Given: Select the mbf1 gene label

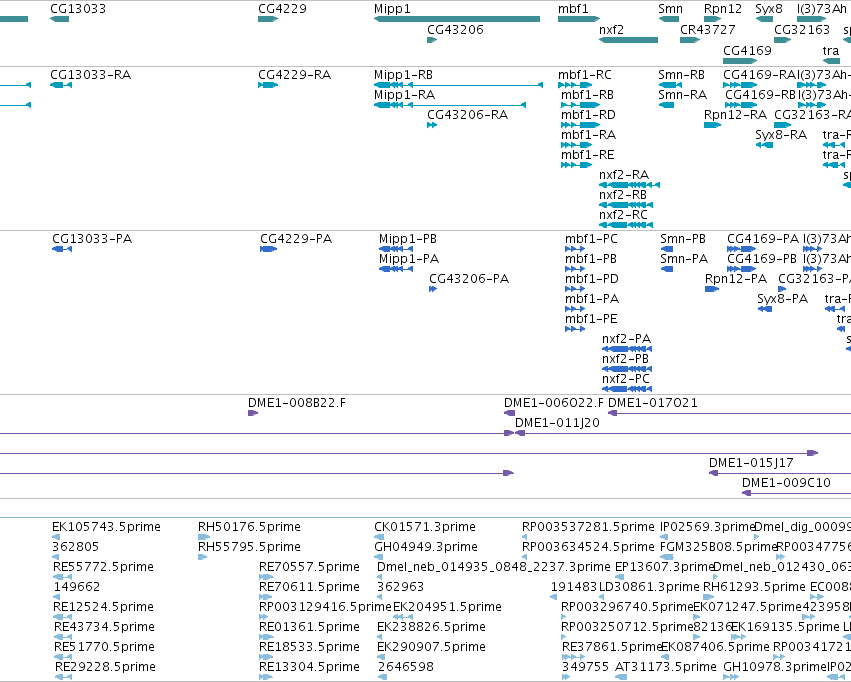Looking at the screenshot, I should click(573, 9).
